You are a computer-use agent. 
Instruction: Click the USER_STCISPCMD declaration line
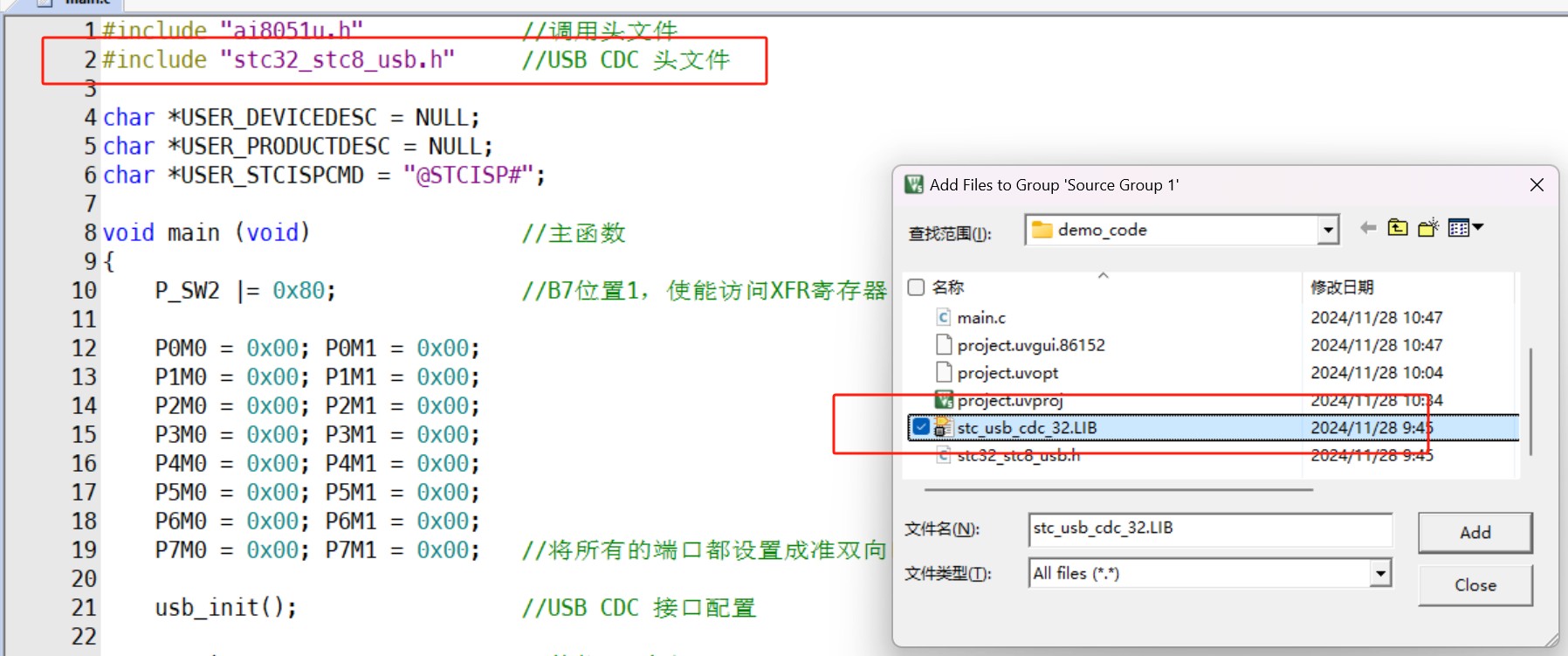[x=324, y=175]
